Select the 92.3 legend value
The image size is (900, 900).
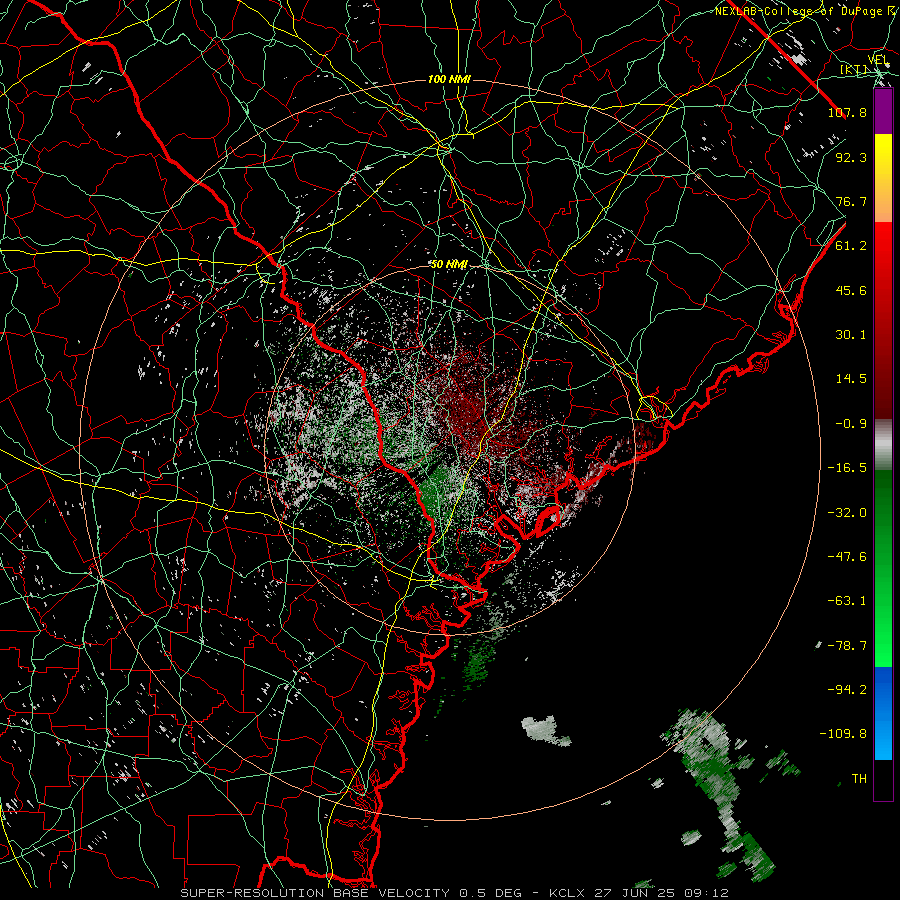point(851,157)
